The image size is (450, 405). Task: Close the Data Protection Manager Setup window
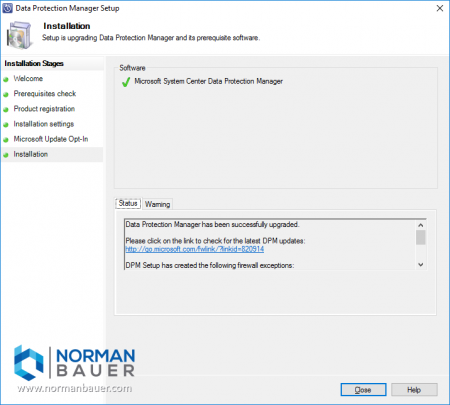(x=440, y=8)
